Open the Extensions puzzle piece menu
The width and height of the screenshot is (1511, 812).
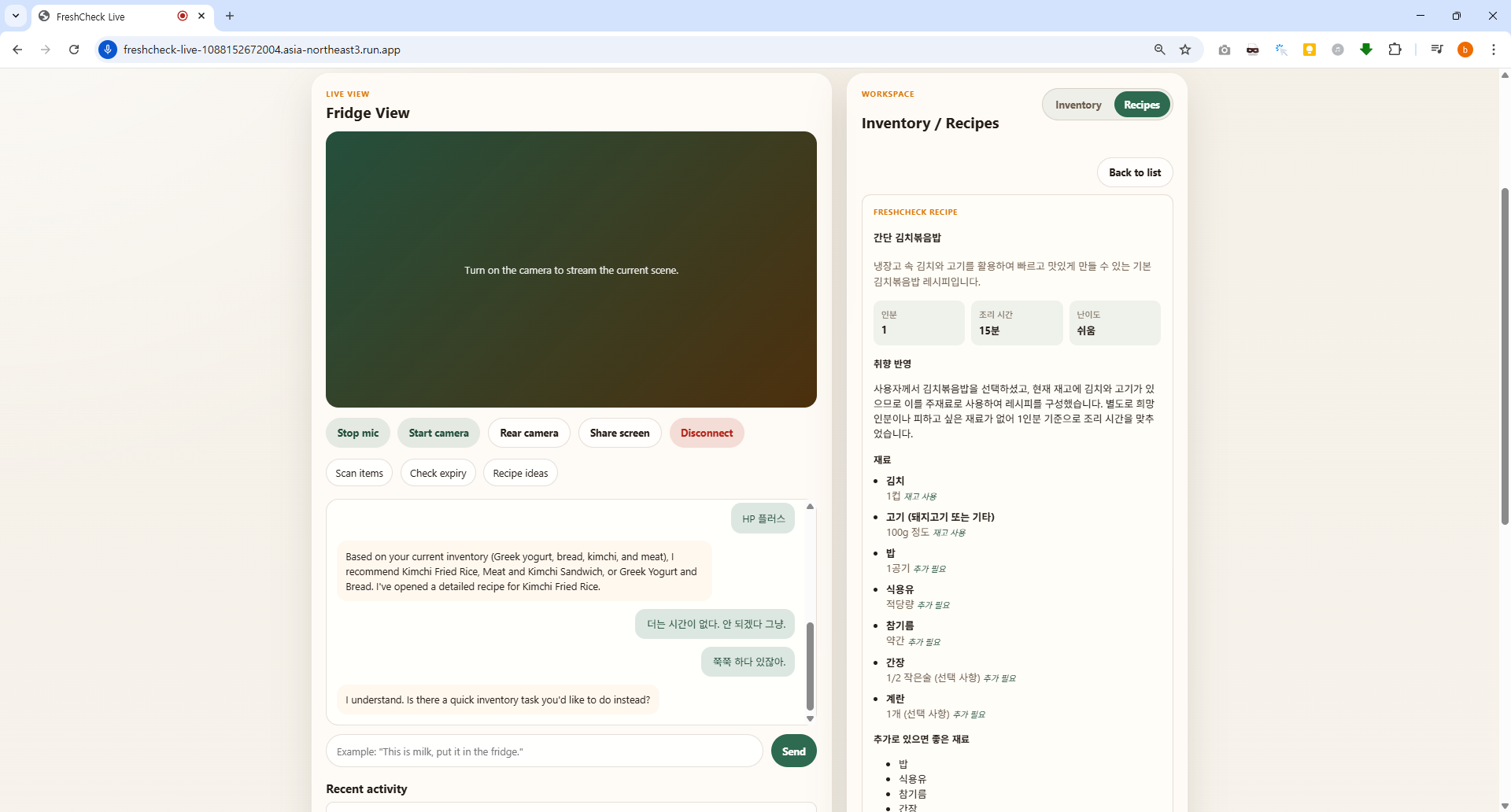tap(1395, 50)
